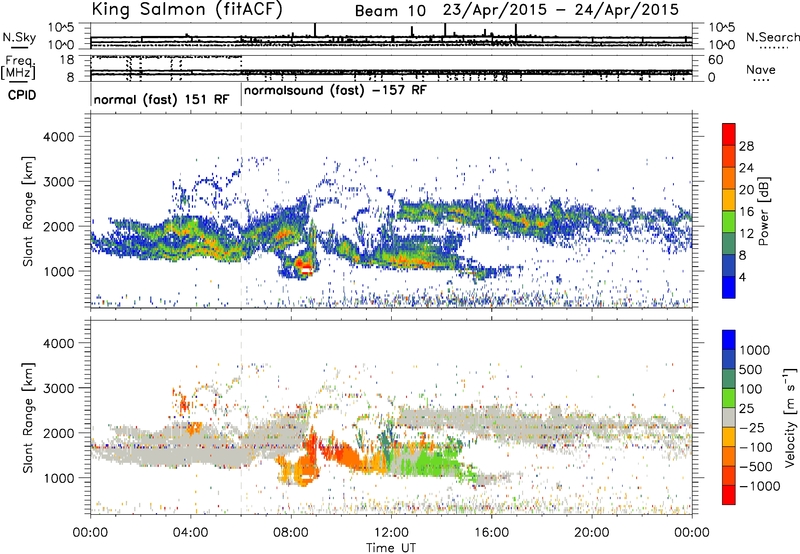This screenshot has width=800, height=554.
Task: Click the light green 25-100 Velocity segment
Action: pyautogui.click(x=729, y=398)
